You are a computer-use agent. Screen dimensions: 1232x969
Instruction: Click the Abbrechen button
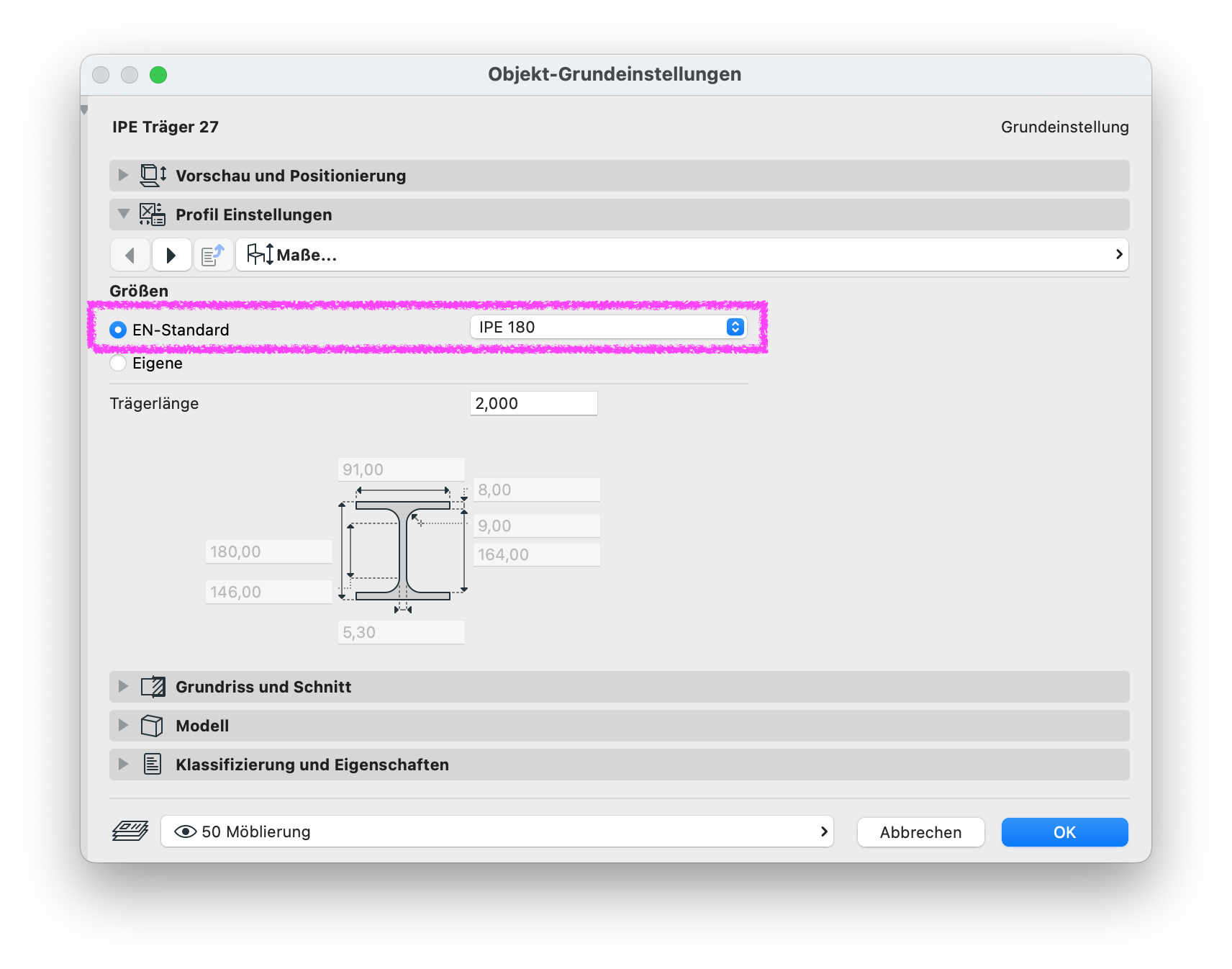(921, 832)
